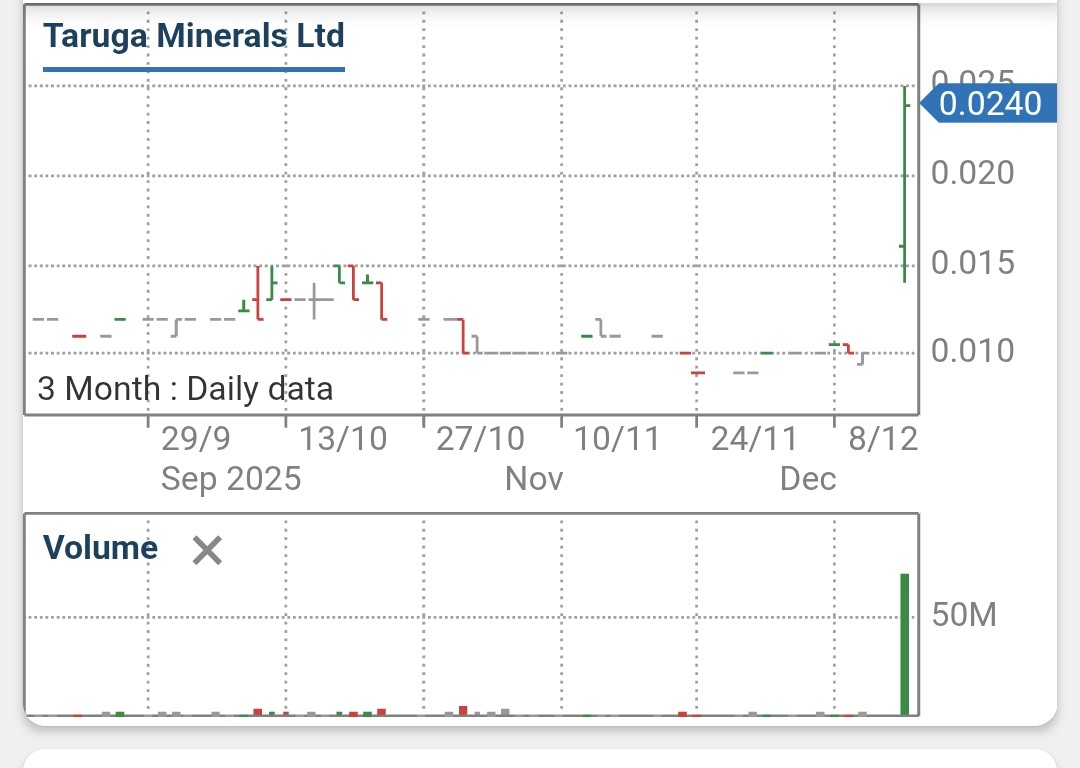Click the Dec month label
Screen dimensions: 1080x768
808,479
